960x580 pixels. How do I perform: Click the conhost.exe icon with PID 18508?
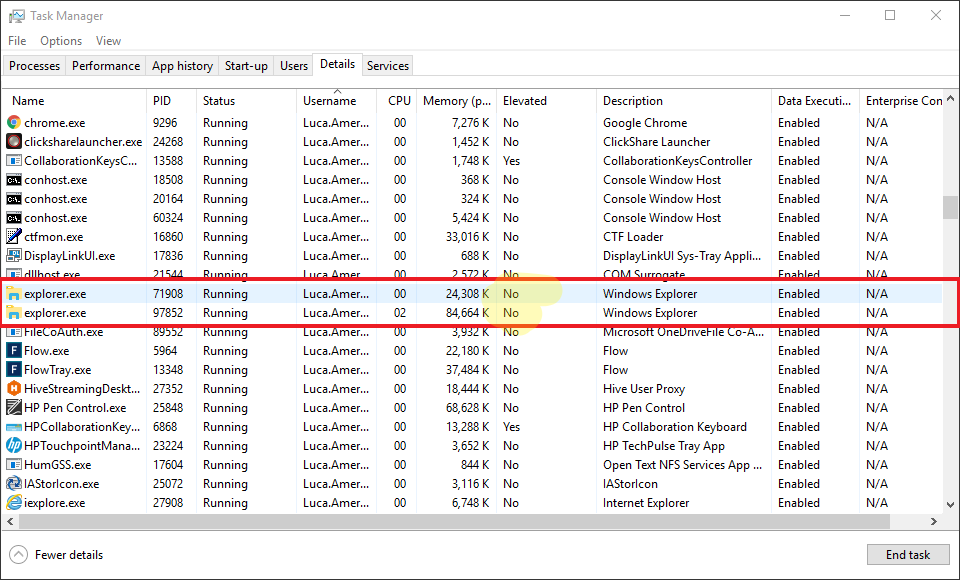pos(13,180)
